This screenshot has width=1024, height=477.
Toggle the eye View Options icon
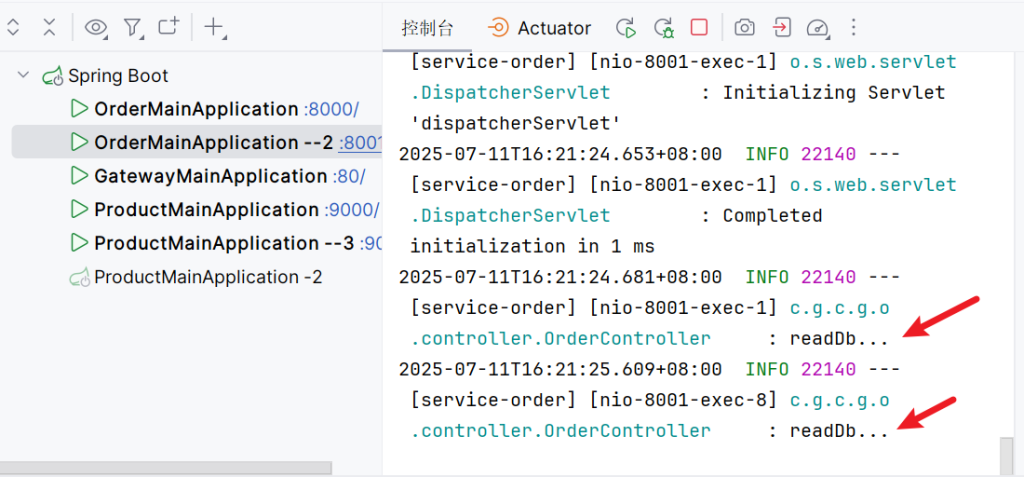(95, 28)
